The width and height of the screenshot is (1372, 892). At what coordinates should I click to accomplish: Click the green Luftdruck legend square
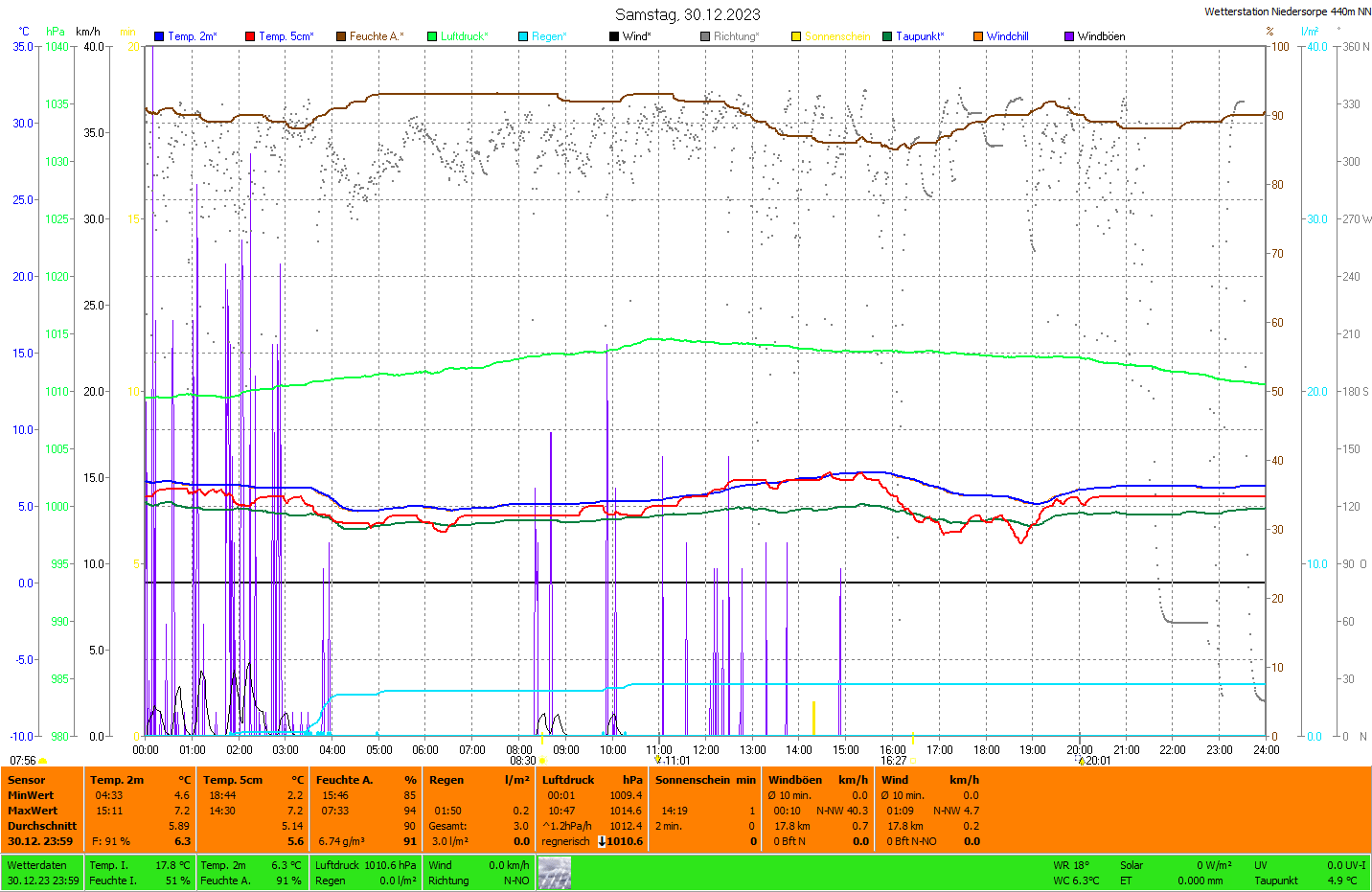point(432,36)
